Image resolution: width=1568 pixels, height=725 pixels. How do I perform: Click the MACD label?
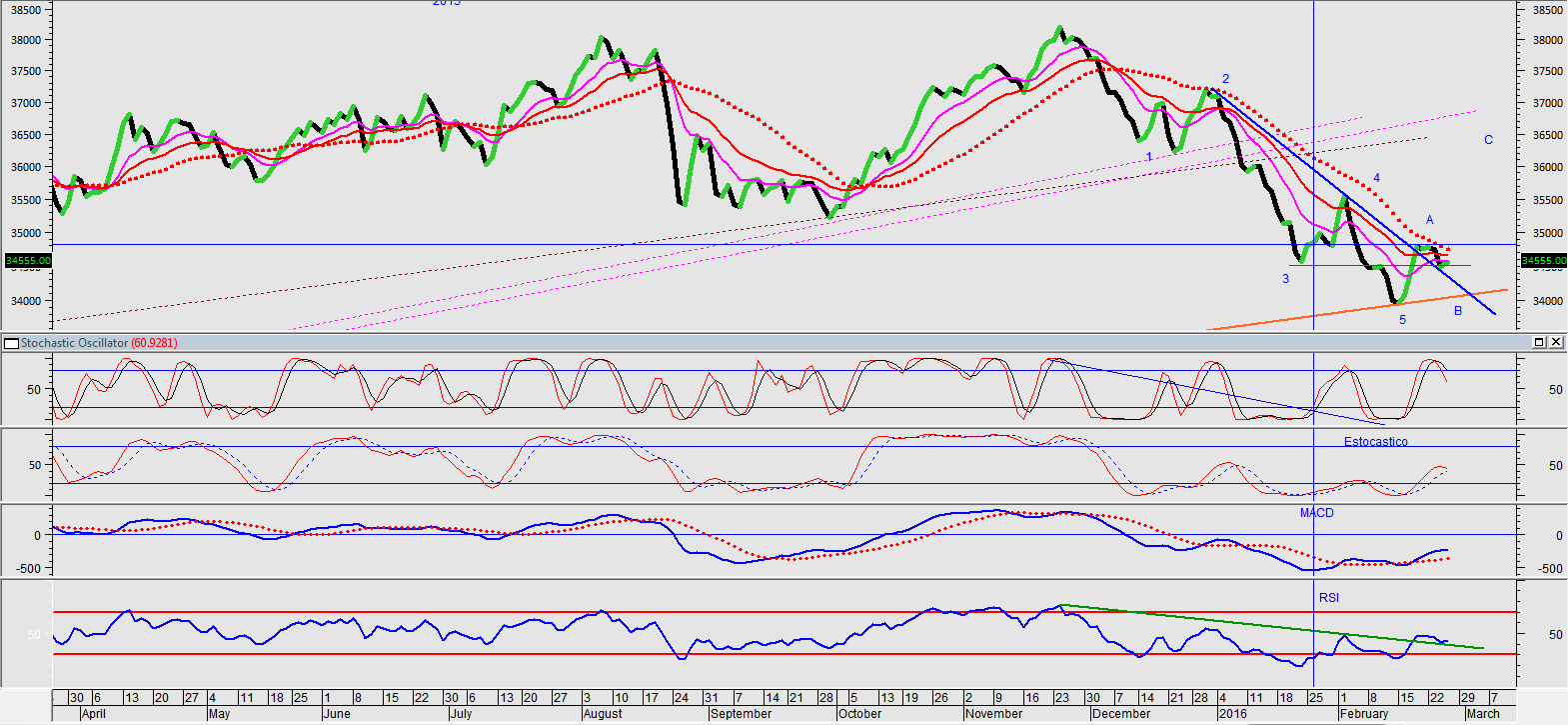coord(1316,513)
